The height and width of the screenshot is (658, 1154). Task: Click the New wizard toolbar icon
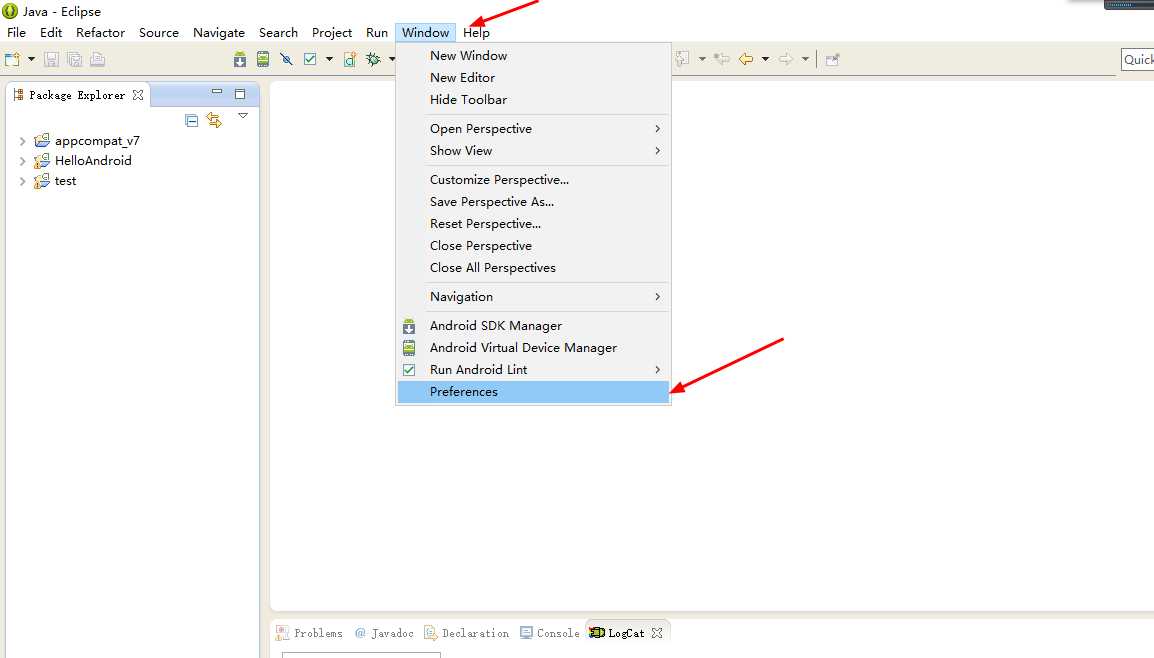(x=13, y=60)
